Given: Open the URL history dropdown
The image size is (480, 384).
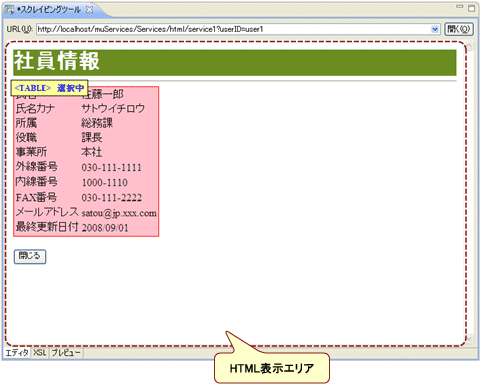Looking at the screenshot, I should [x=435, y=29].
